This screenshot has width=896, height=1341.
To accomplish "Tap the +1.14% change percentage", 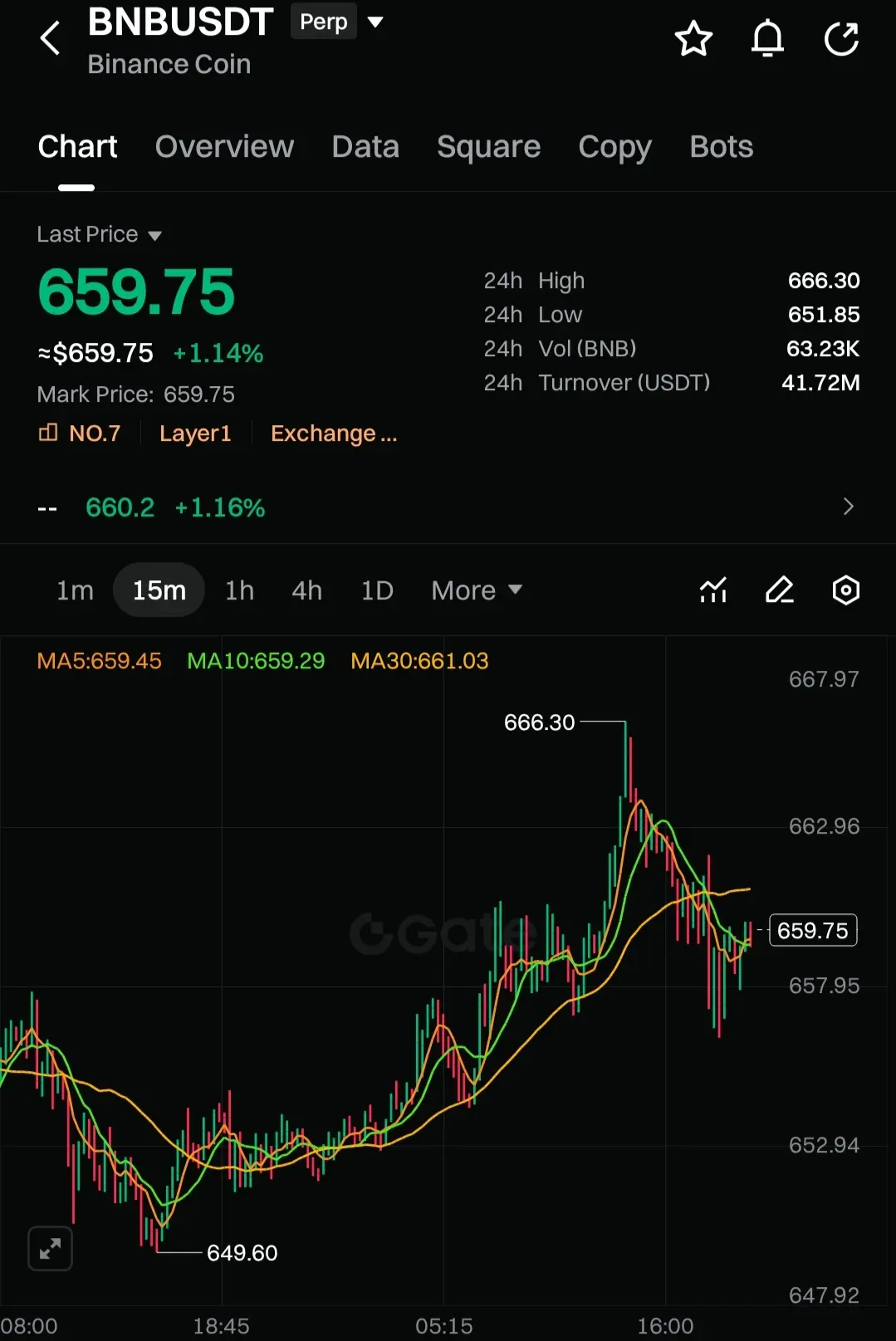I will pyautogui.click(x=218, y=354).
